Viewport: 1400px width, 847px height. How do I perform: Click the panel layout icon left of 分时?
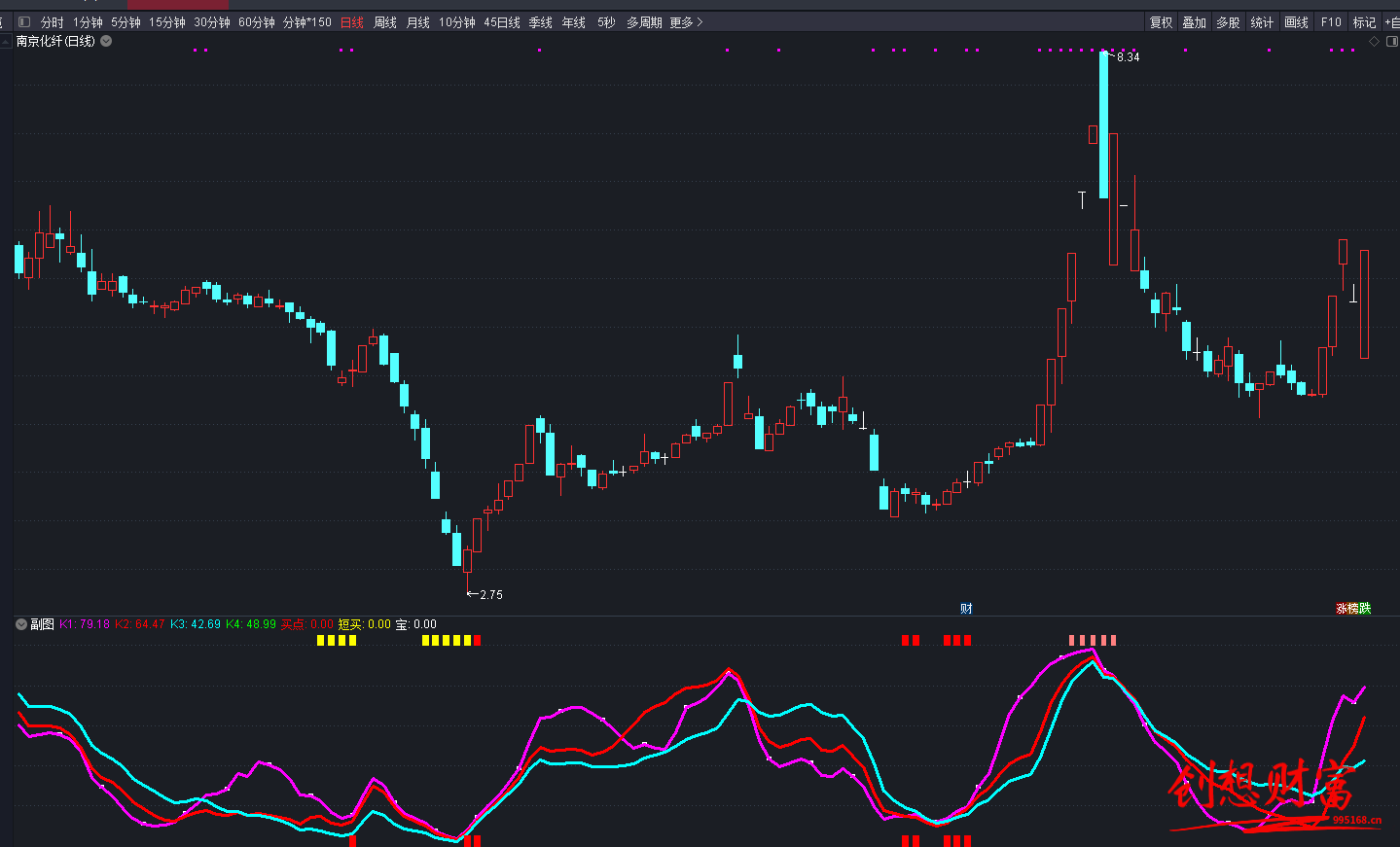(x=24, y=22)
